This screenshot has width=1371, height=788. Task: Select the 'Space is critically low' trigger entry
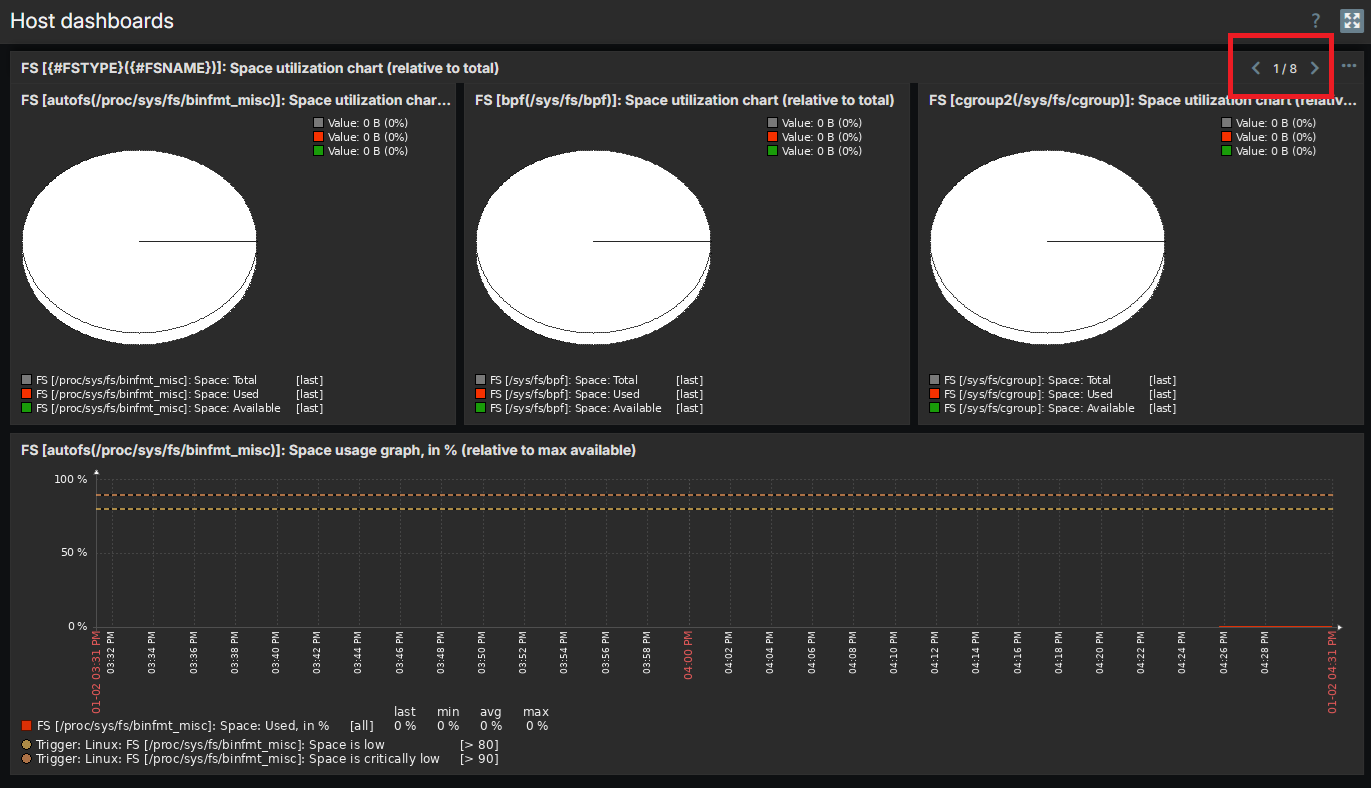(x=237, y=759)
